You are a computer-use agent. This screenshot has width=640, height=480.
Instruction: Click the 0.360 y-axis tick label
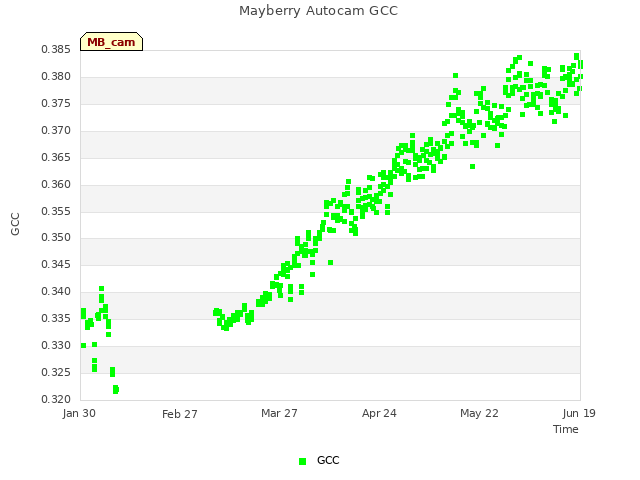click(56, 184)
